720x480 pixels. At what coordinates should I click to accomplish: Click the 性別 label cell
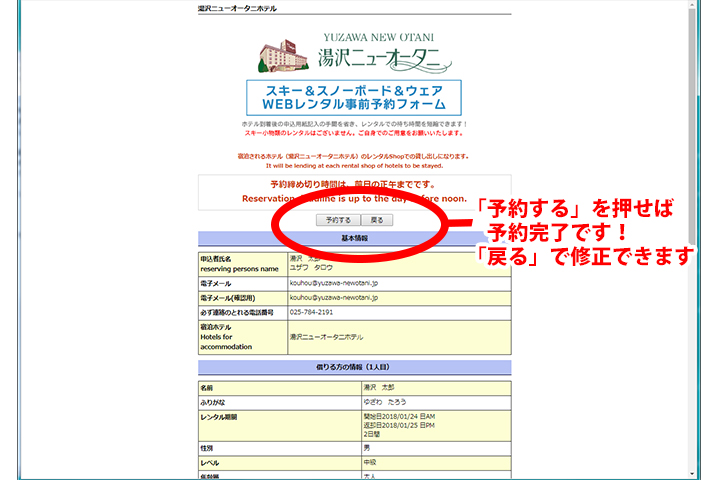tap(280, 448)
